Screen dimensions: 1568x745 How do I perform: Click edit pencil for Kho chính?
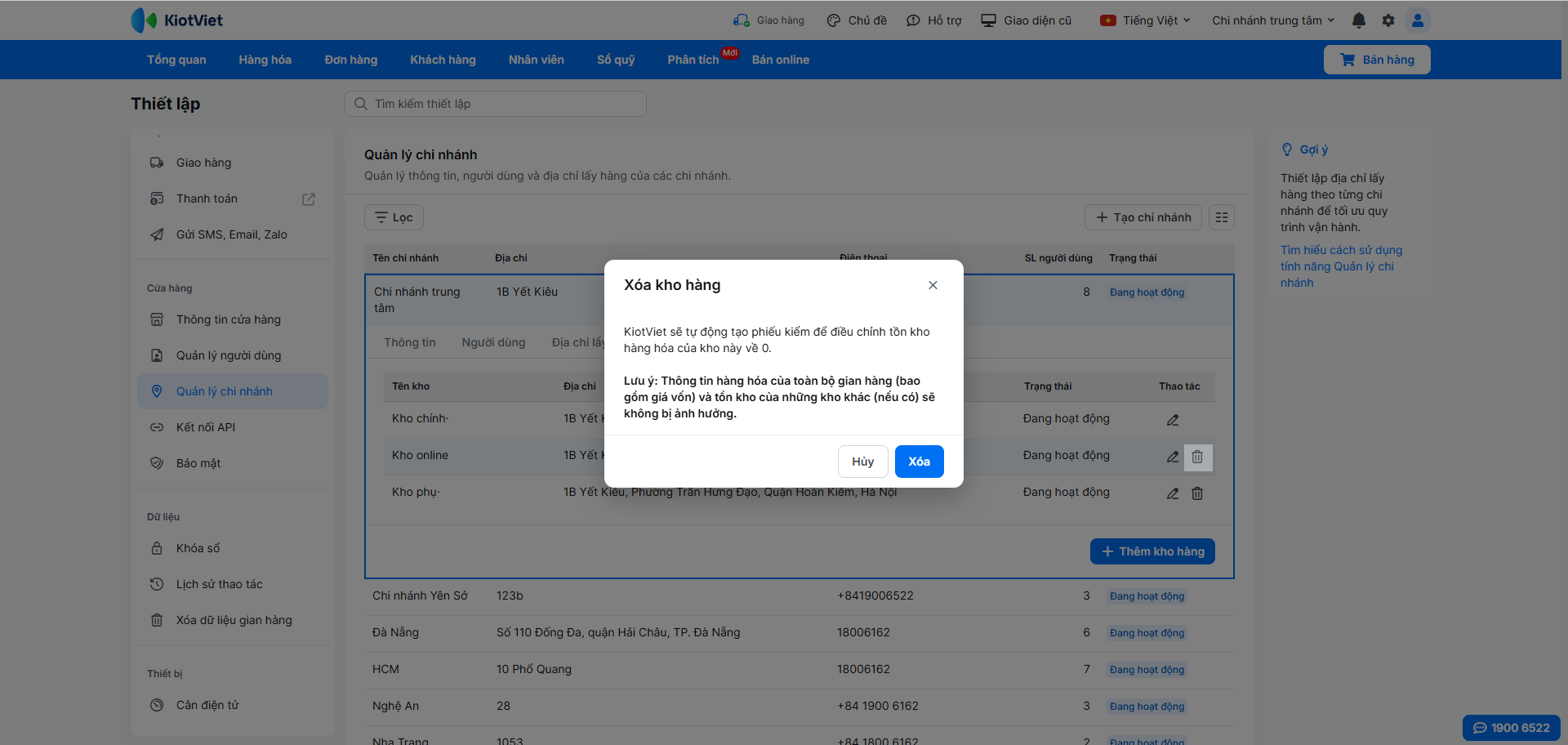coord(1173,420)
